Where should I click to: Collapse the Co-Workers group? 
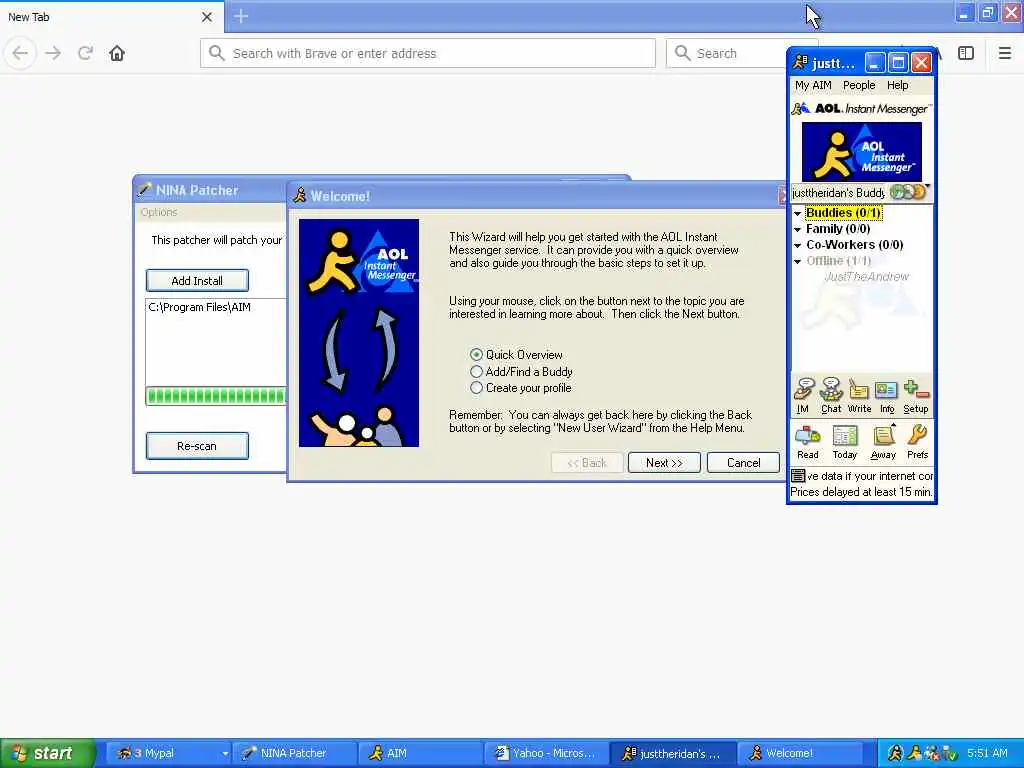click(x=797, y=246)
